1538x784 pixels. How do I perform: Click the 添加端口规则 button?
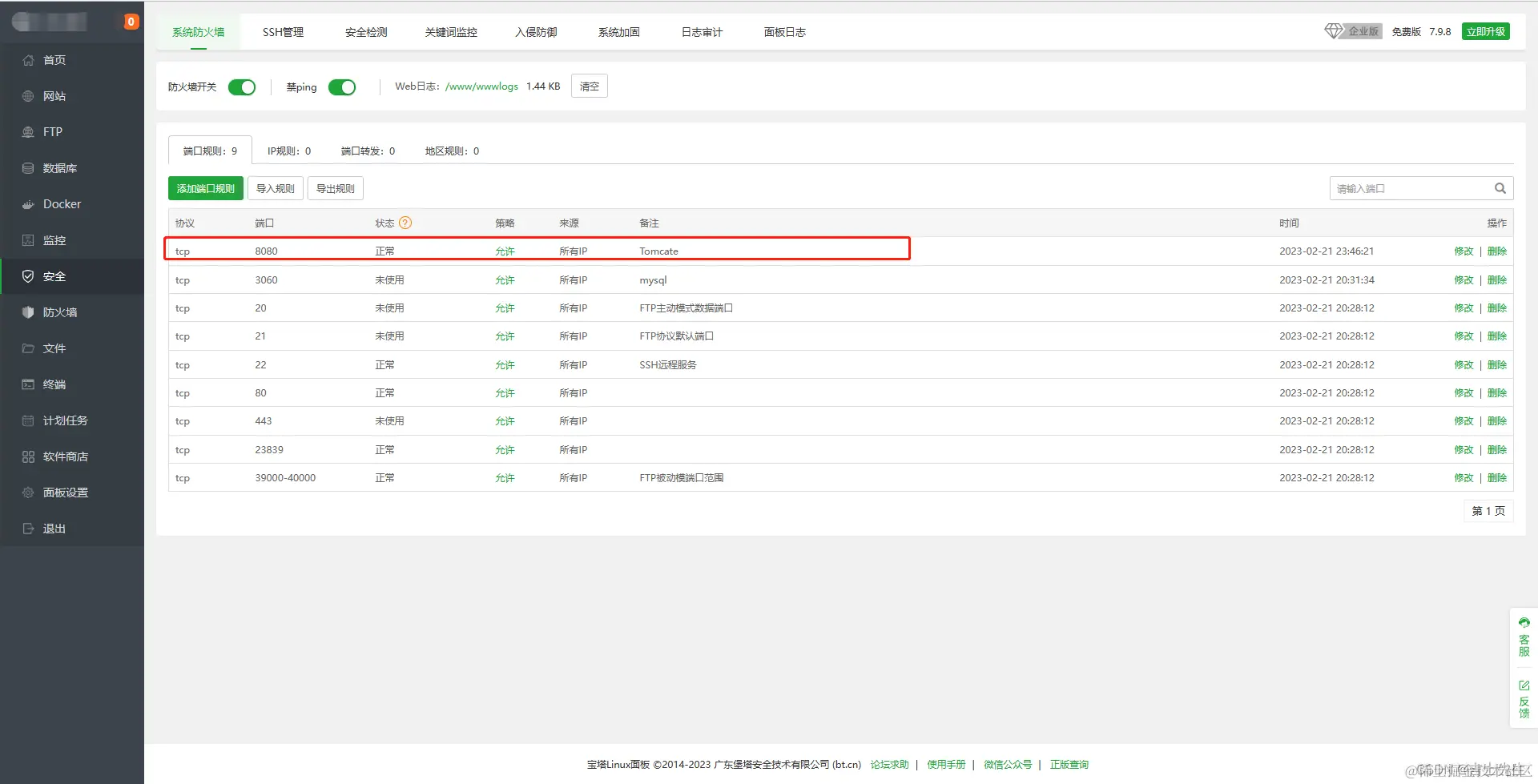coord(206,188)
